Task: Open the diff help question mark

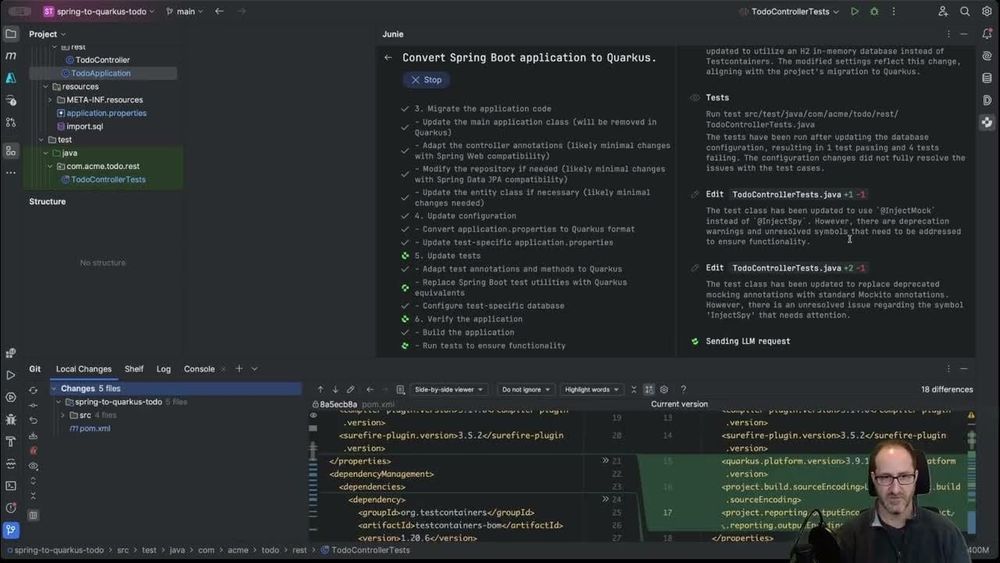Action: point(683,389)
